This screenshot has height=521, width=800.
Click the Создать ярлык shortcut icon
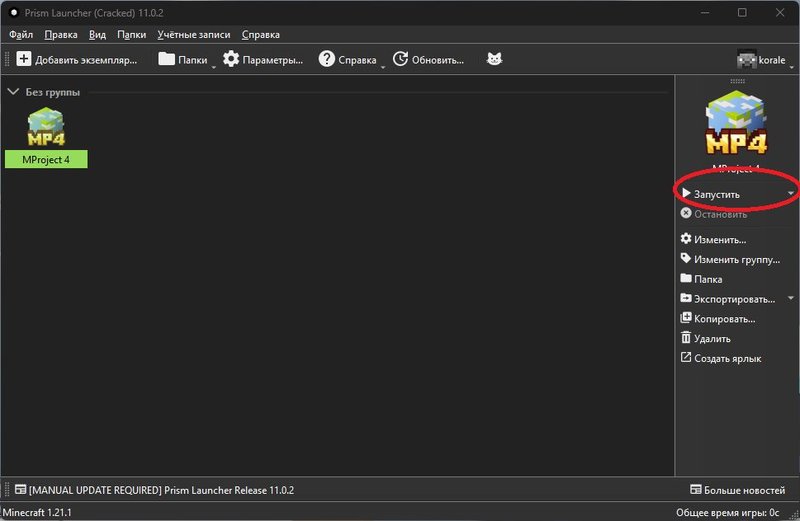coord(686,357)
